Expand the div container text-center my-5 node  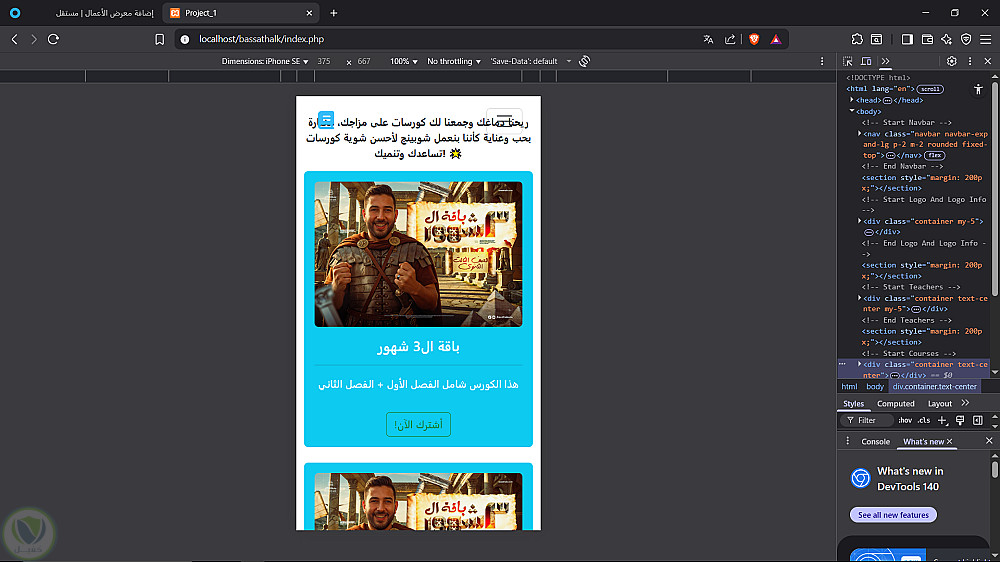coord(860,298)
